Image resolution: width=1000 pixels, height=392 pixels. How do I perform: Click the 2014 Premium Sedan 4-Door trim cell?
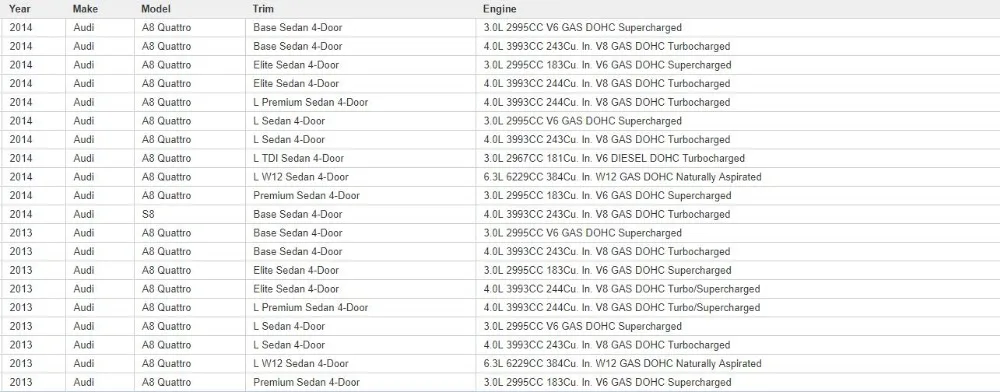(x=306, y=196)
